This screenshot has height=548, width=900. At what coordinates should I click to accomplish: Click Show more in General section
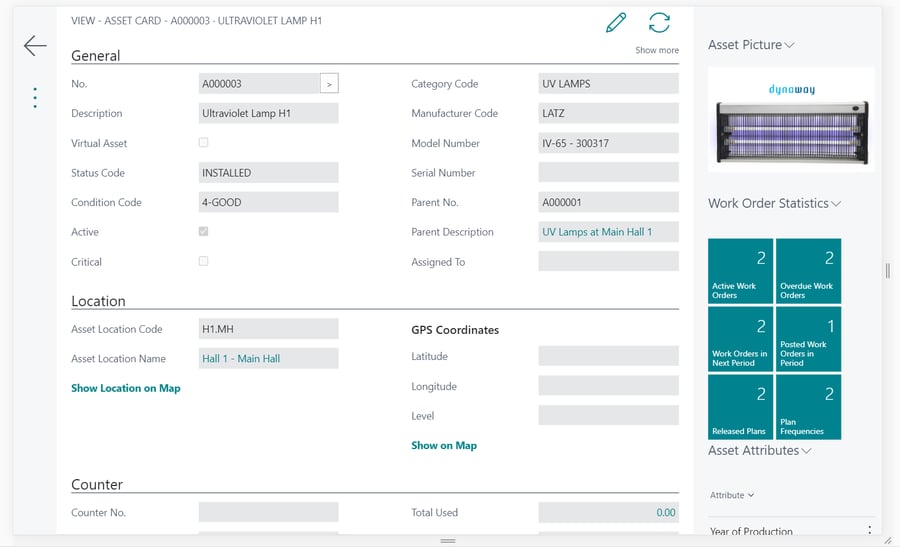tap(657, 50)
